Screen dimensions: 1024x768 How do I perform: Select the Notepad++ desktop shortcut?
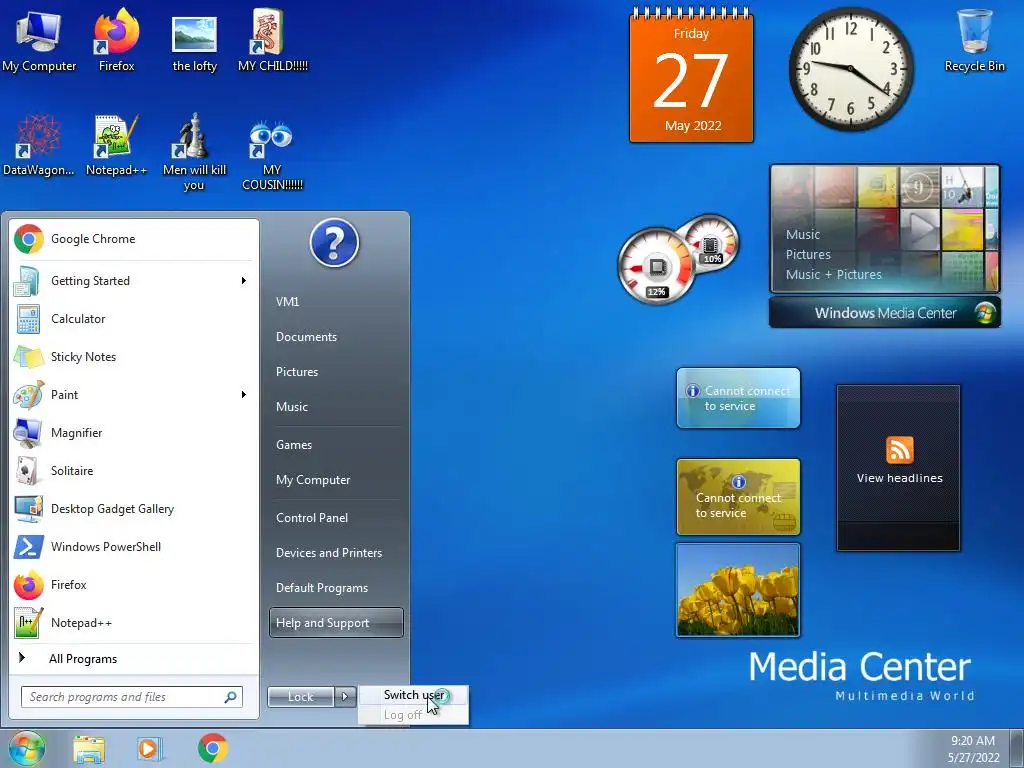(116, 145)
